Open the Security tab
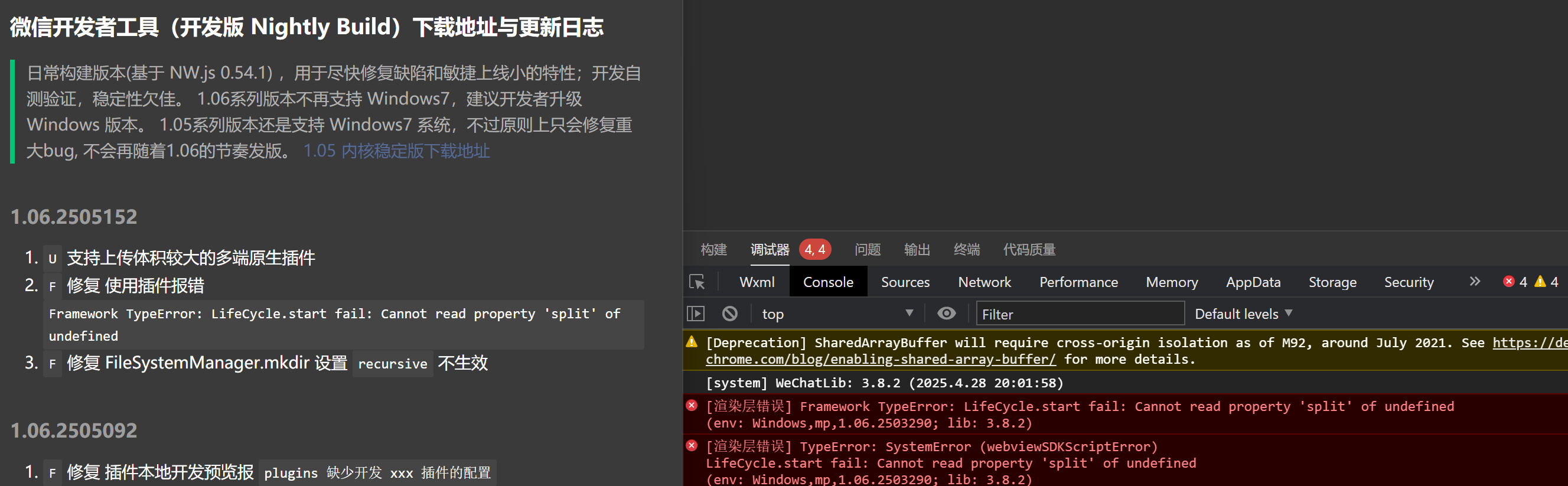 1409,282
